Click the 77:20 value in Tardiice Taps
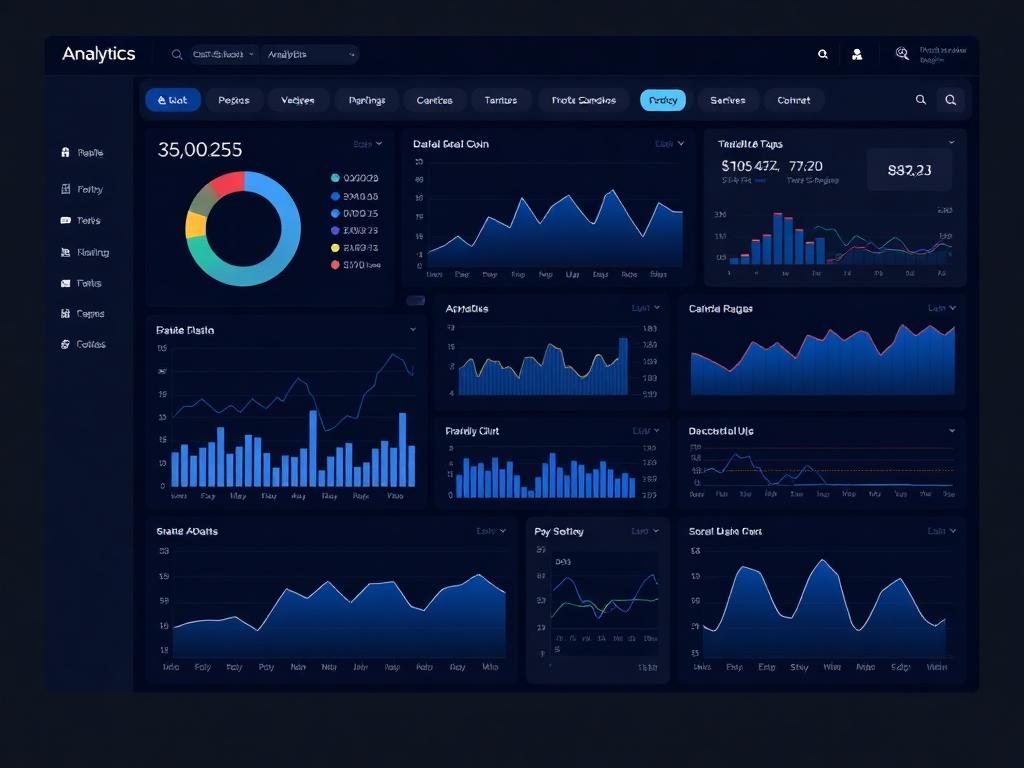This screenshot has width=1024, height=768. [x=806, y=166]
